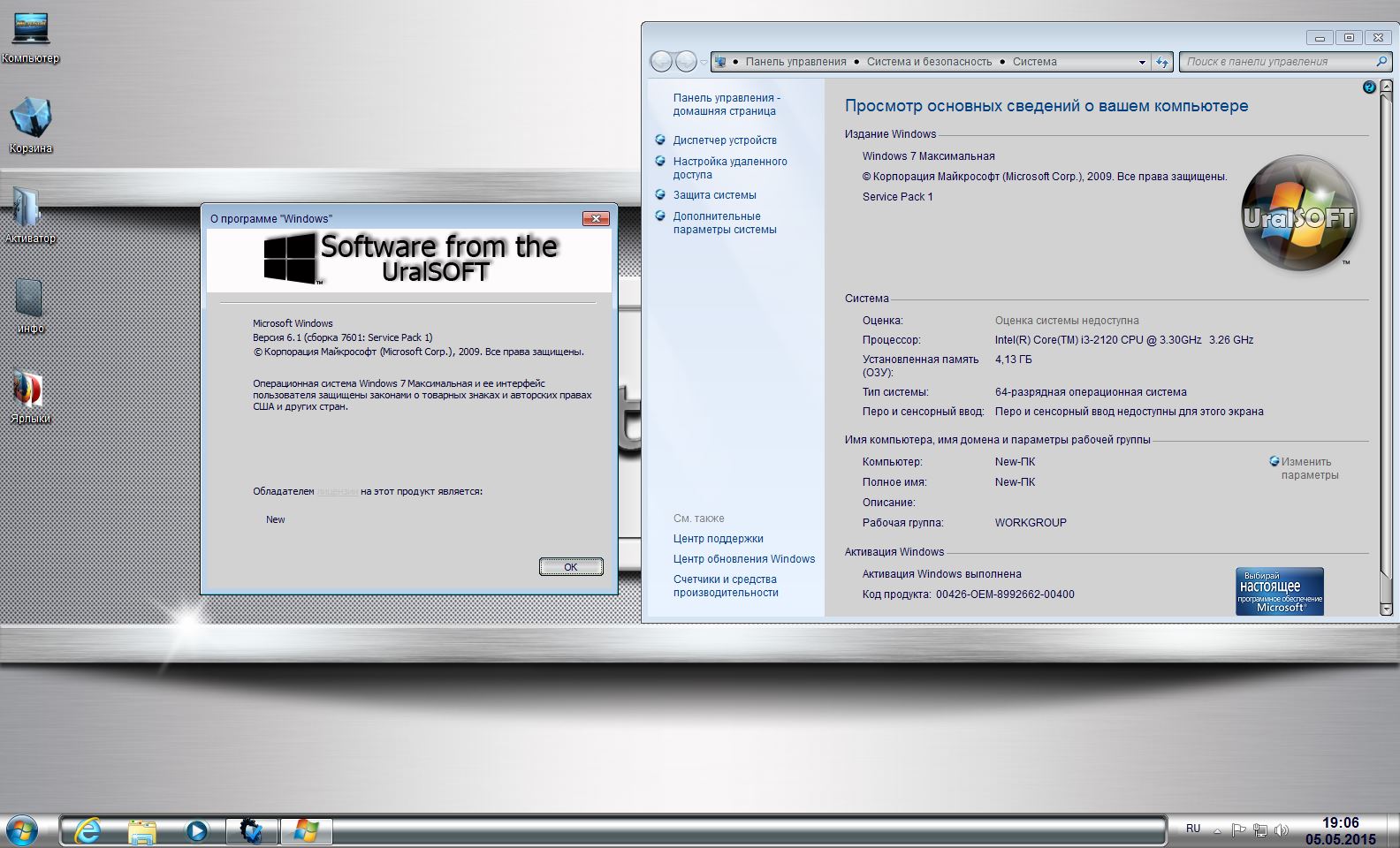Click the volume speaker tray icon
This screenshot has width=1400, height=848.
(1282, 830)
